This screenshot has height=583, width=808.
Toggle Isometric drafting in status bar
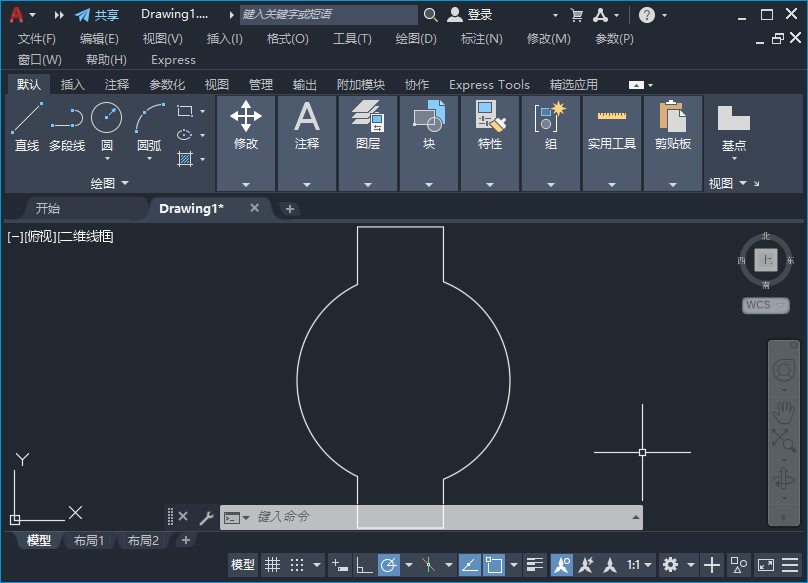[428, 565]
